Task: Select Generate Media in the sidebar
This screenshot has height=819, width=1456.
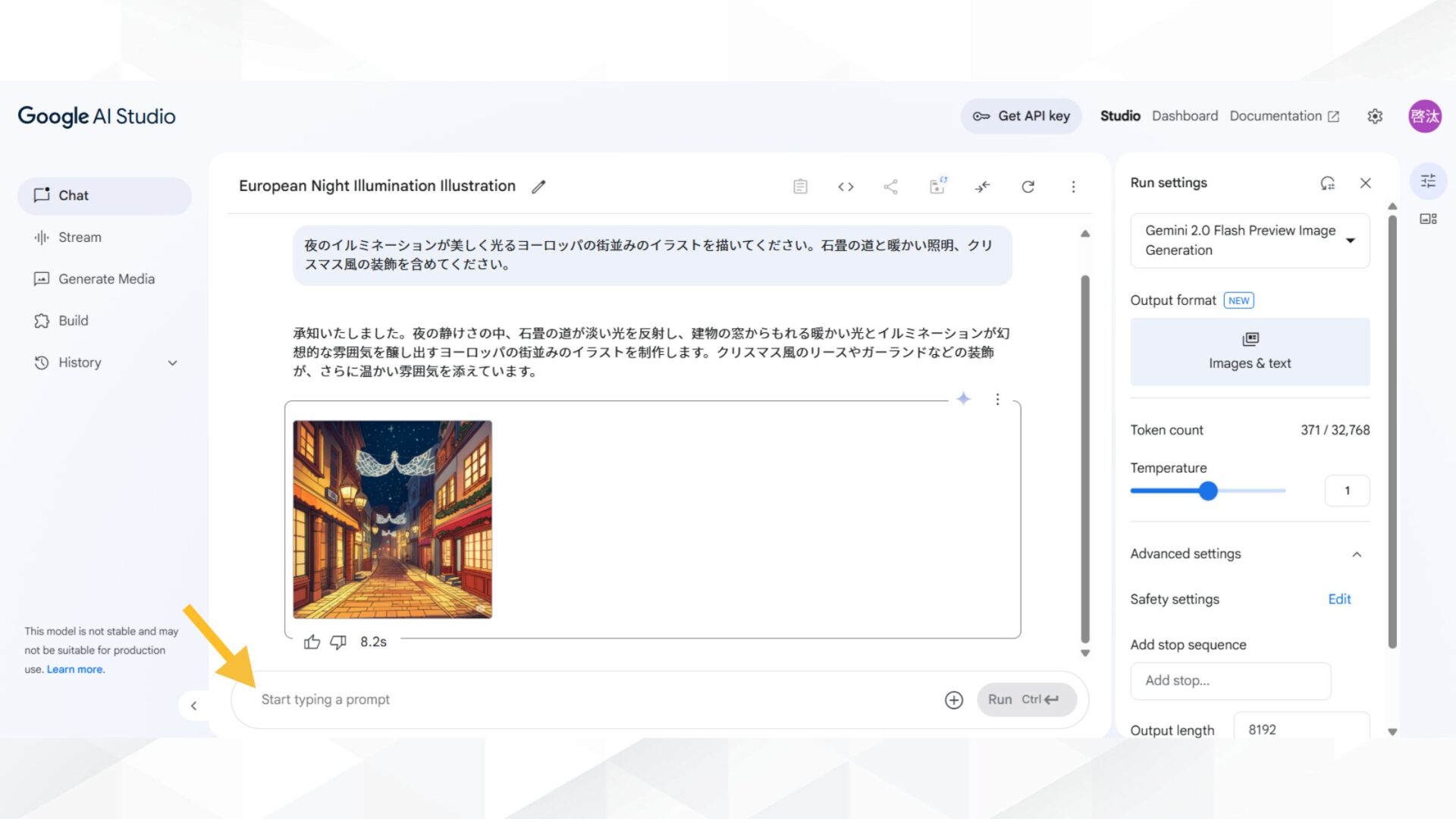Action: tap(106, 279)
